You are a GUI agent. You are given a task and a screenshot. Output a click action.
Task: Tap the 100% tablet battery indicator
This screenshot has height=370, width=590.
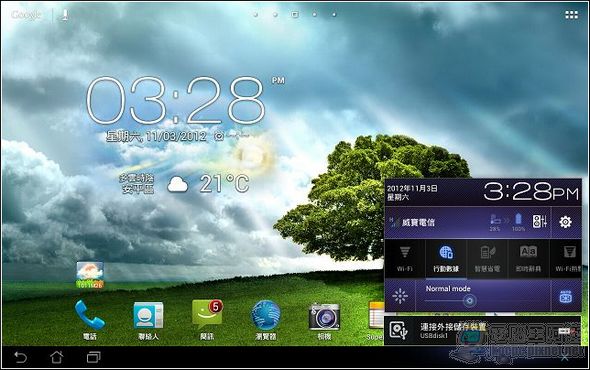pyautogui.click(x=518, y=222)
